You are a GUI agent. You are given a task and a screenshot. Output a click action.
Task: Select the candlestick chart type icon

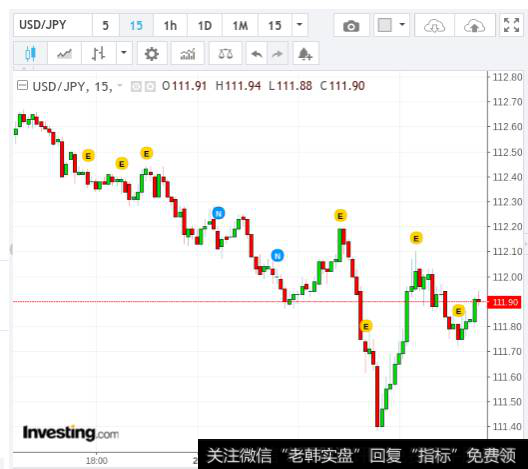[30, 54]
